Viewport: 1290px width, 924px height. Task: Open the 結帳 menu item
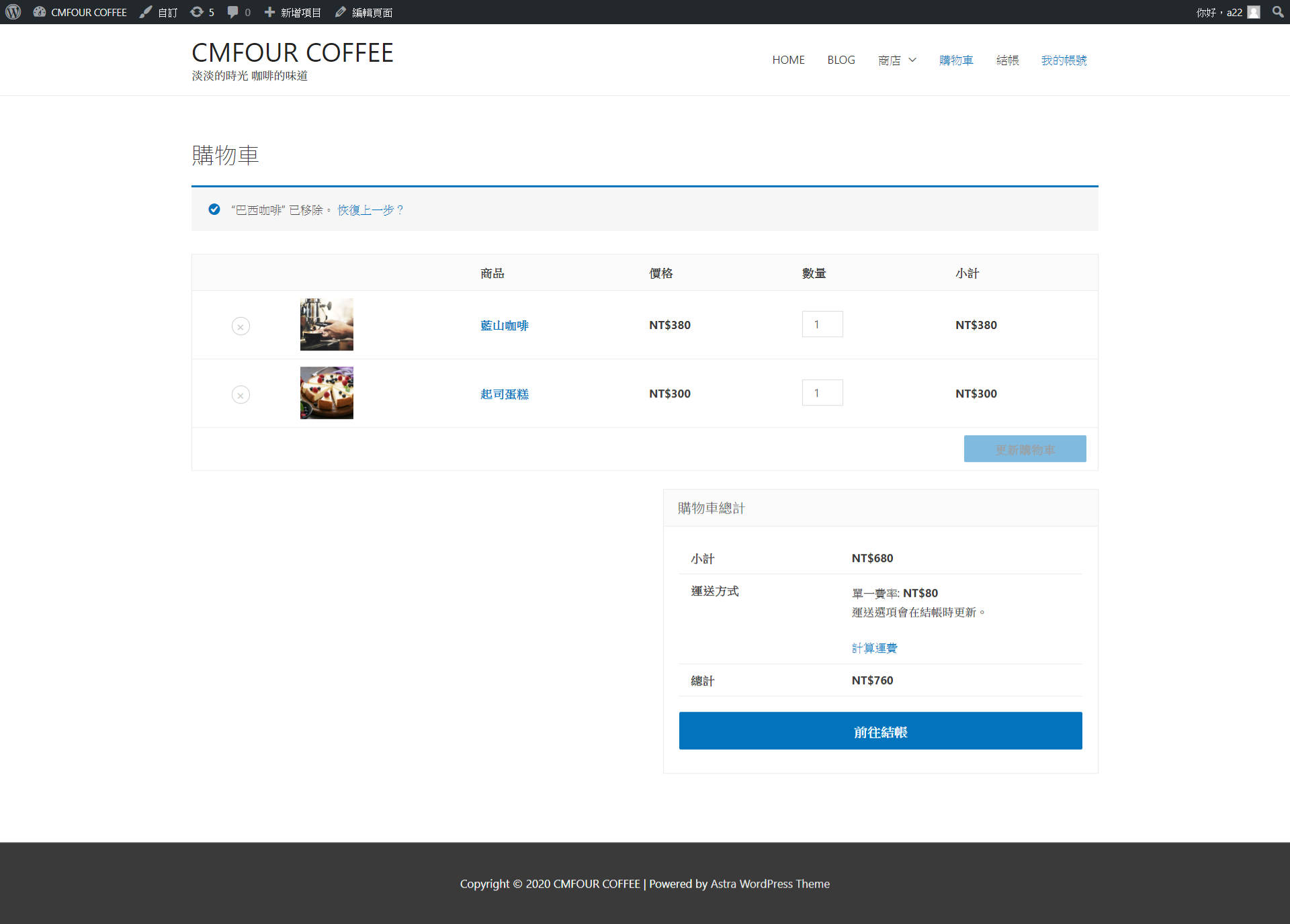1007,60
